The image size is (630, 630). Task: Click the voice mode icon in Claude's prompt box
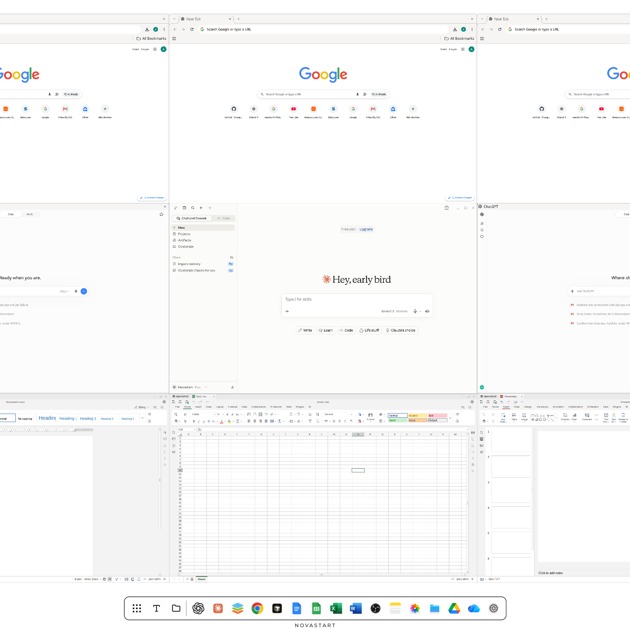click(427, 311)
